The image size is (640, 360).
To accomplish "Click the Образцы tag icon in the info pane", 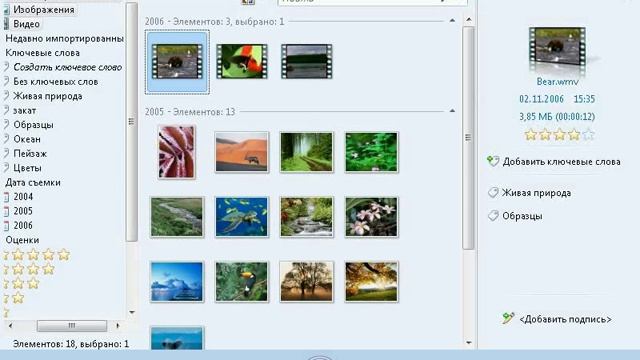I will [x=493, y=216].
